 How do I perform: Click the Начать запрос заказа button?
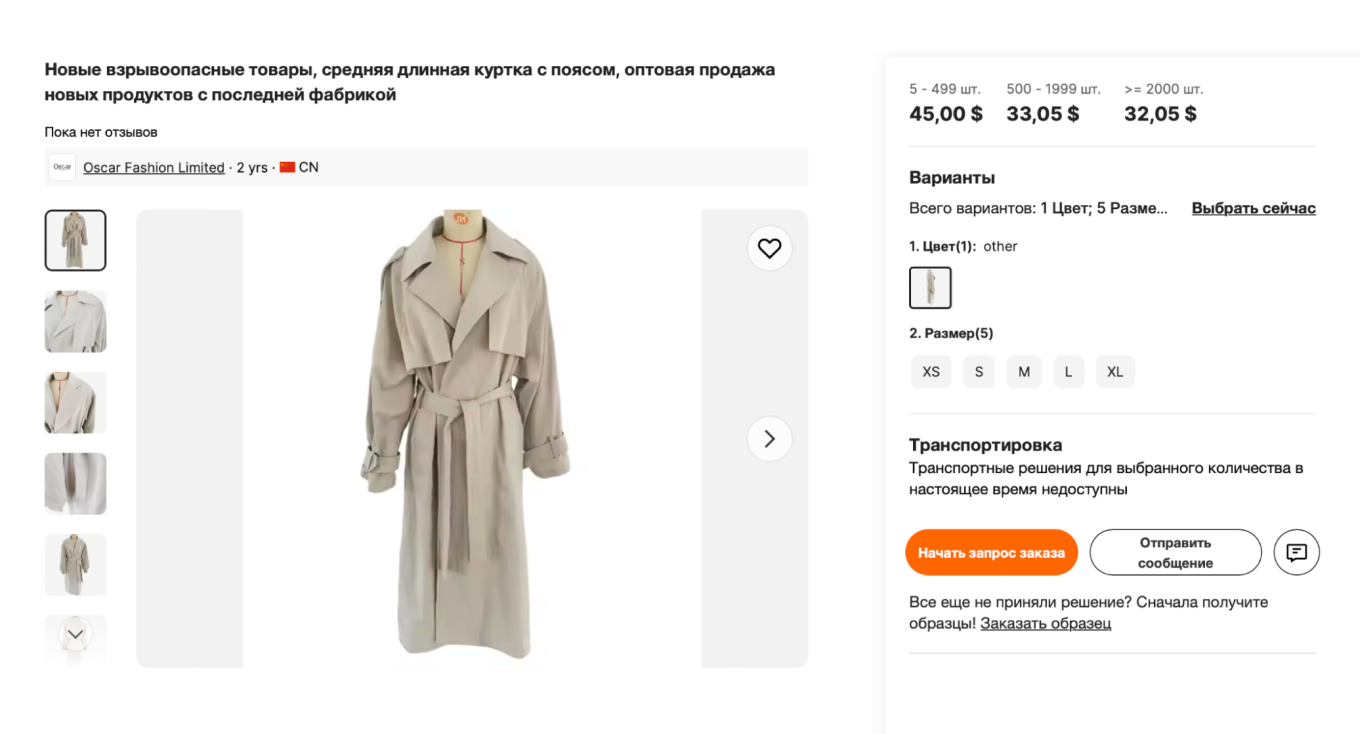point(991,552)
